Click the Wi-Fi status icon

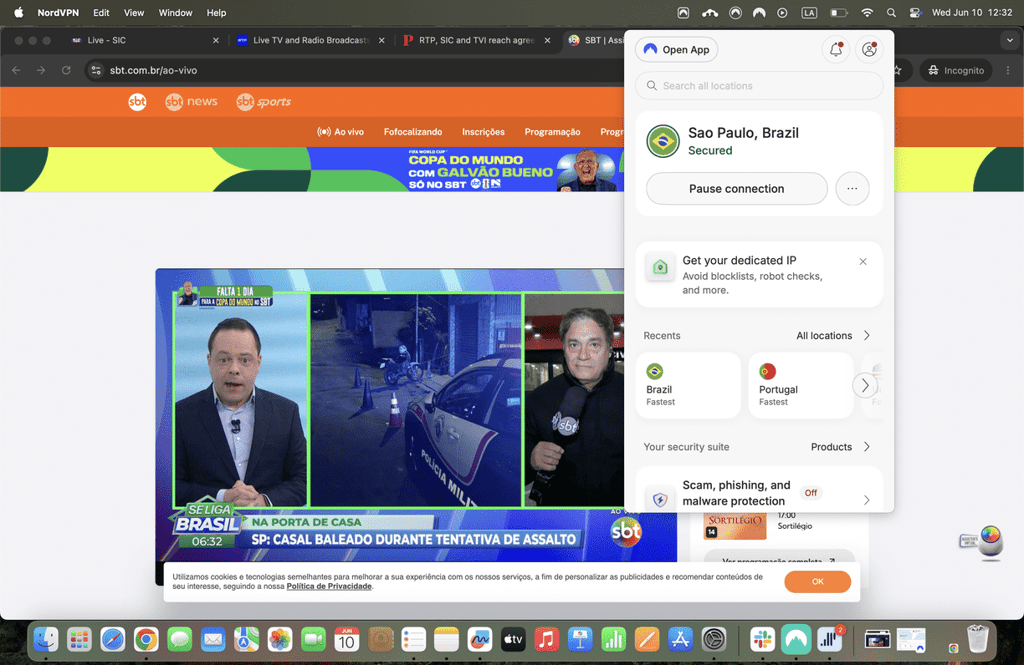point(867,12)
